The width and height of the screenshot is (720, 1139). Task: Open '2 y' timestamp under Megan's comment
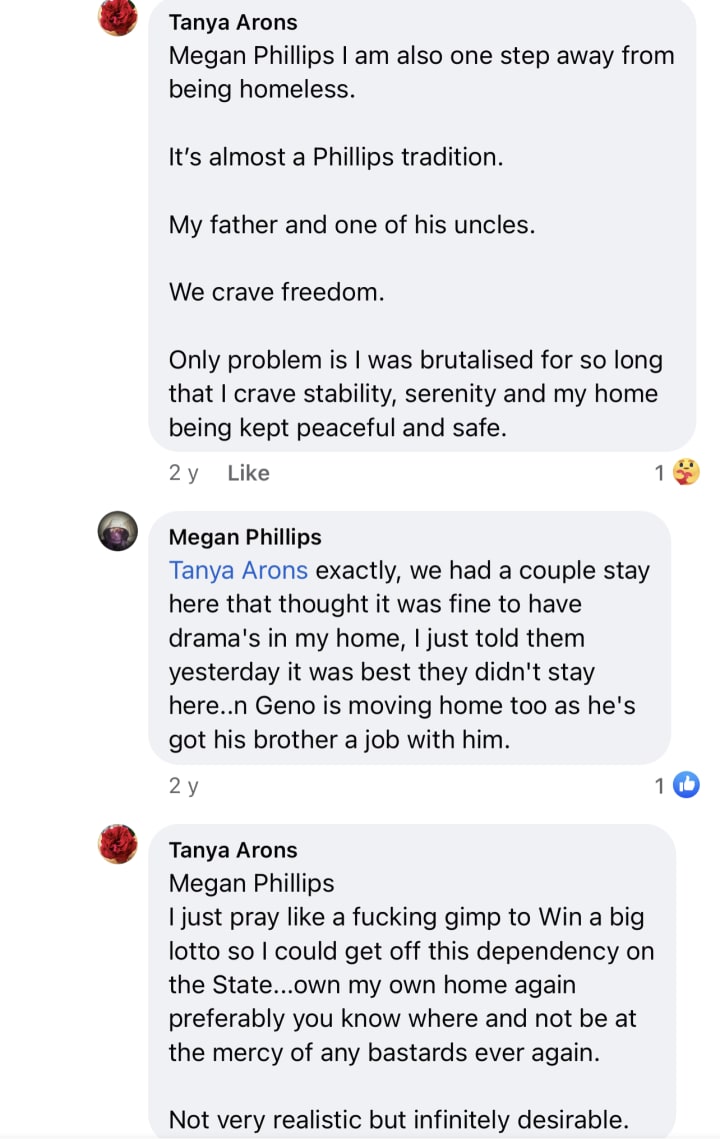point(183,787)
